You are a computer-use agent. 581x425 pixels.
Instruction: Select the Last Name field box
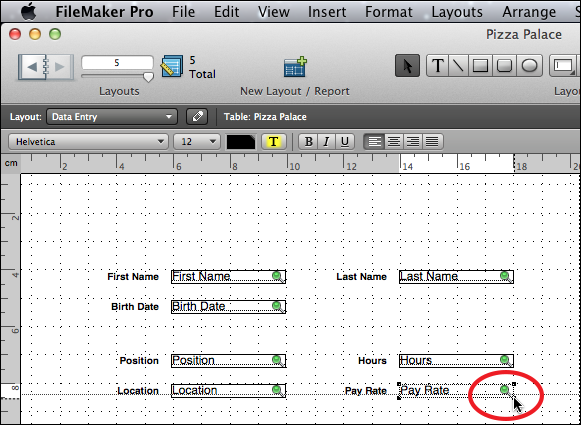(456, 277)
